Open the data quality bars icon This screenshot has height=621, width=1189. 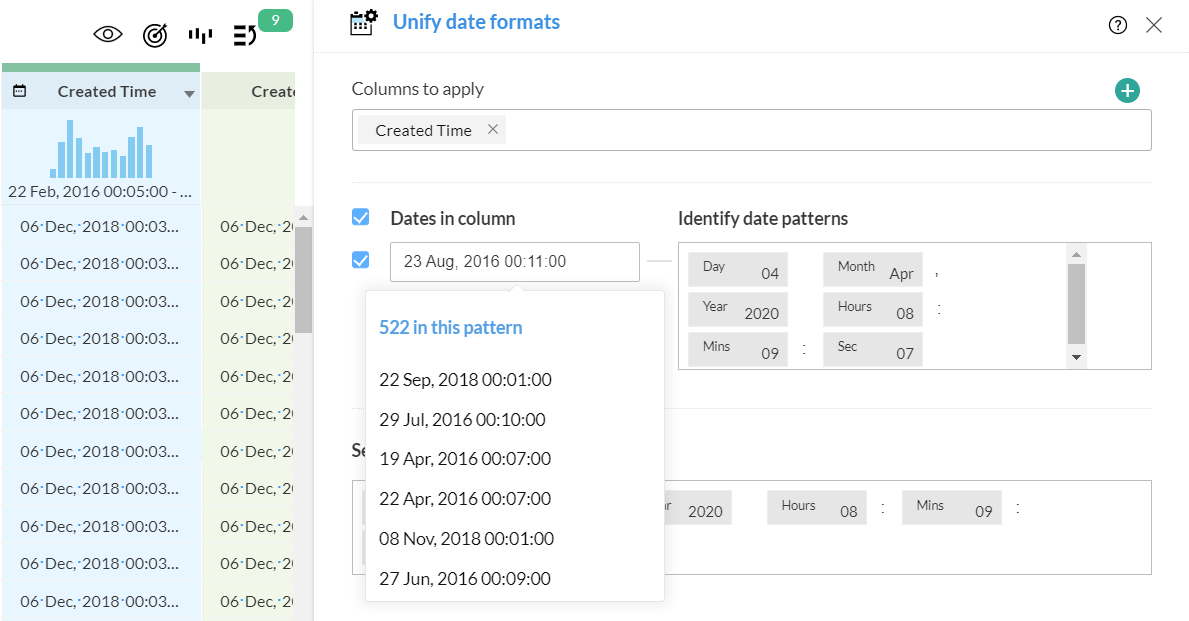(x=200, y=35)
